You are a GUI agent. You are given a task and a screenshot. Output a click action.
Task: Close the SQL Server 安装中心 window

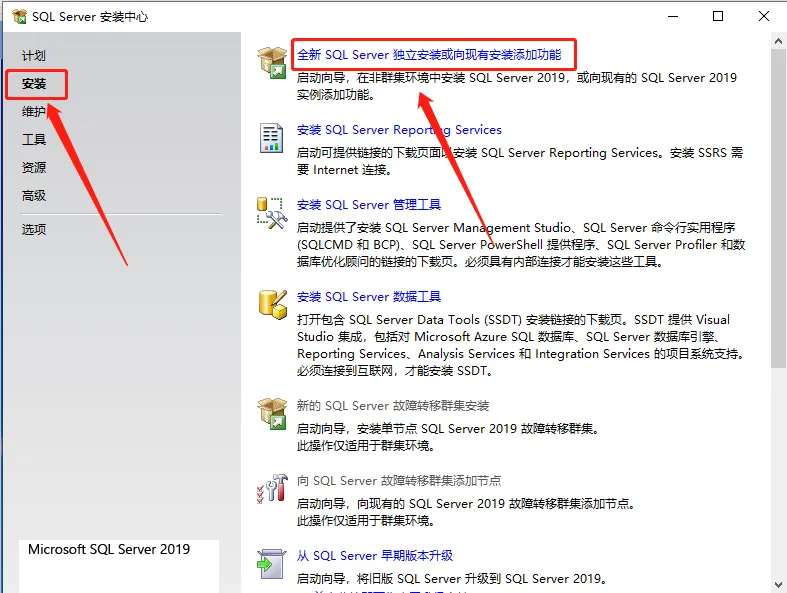764,17
